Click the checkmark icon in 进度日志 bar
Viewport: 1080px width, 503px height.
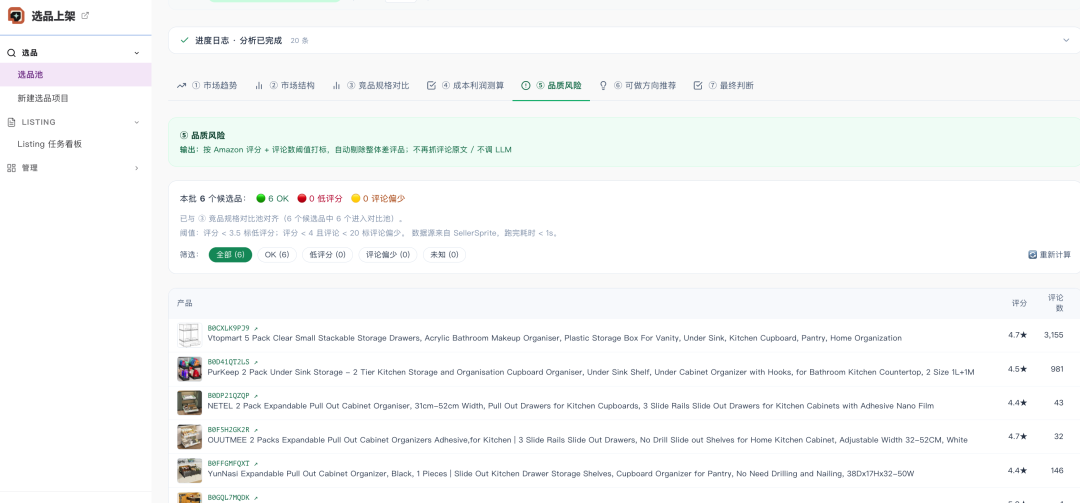184,40
